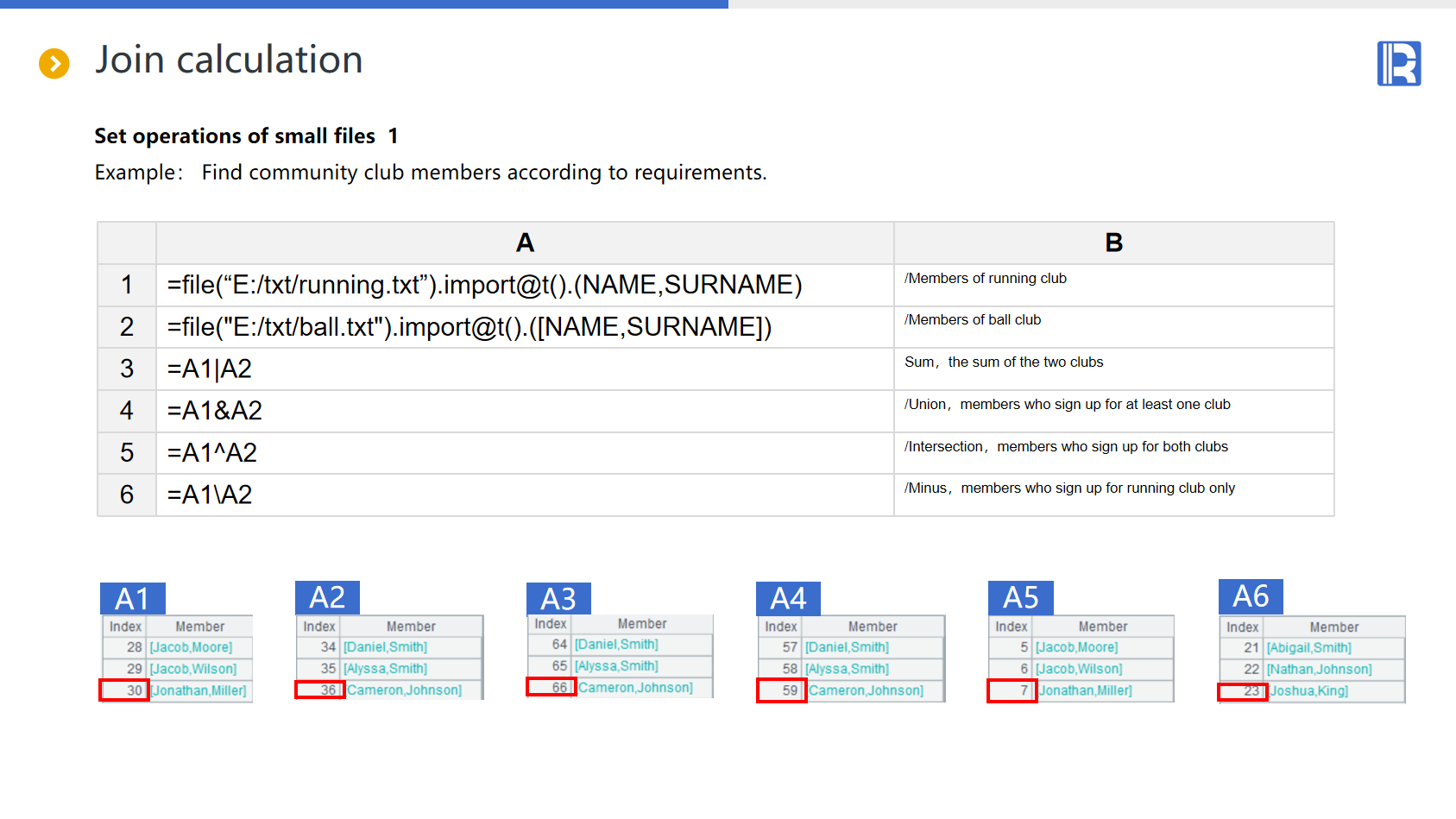
Task: Select the cell containing =A1&A2
Action: point(525,411)
